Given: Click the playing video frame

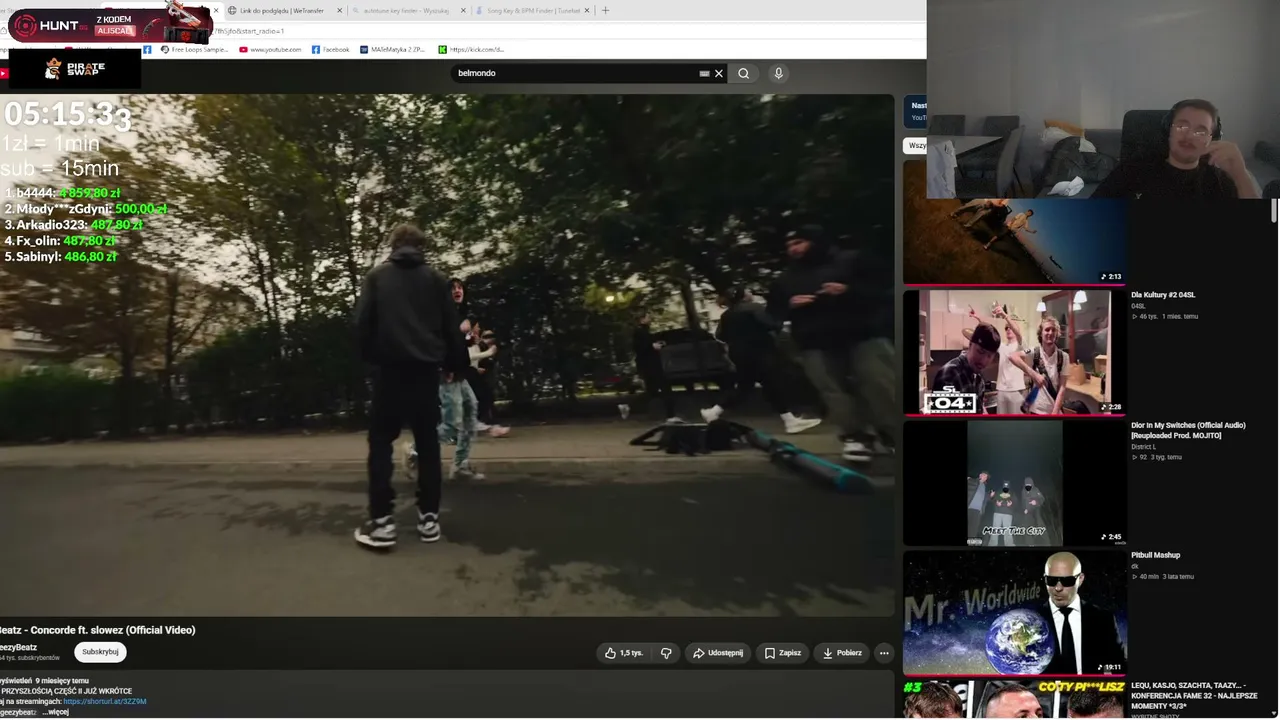Looking at the screenshot, I should [447, 355].
